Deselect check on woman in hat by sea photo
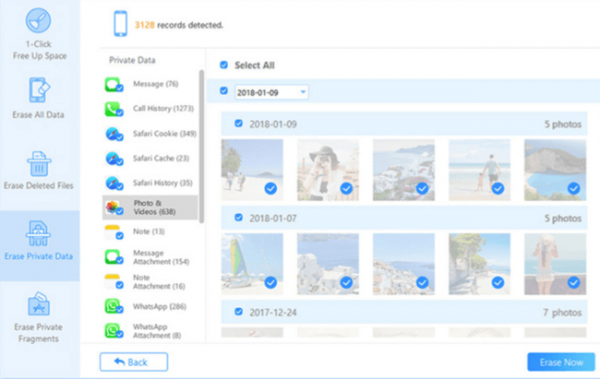 574,283
